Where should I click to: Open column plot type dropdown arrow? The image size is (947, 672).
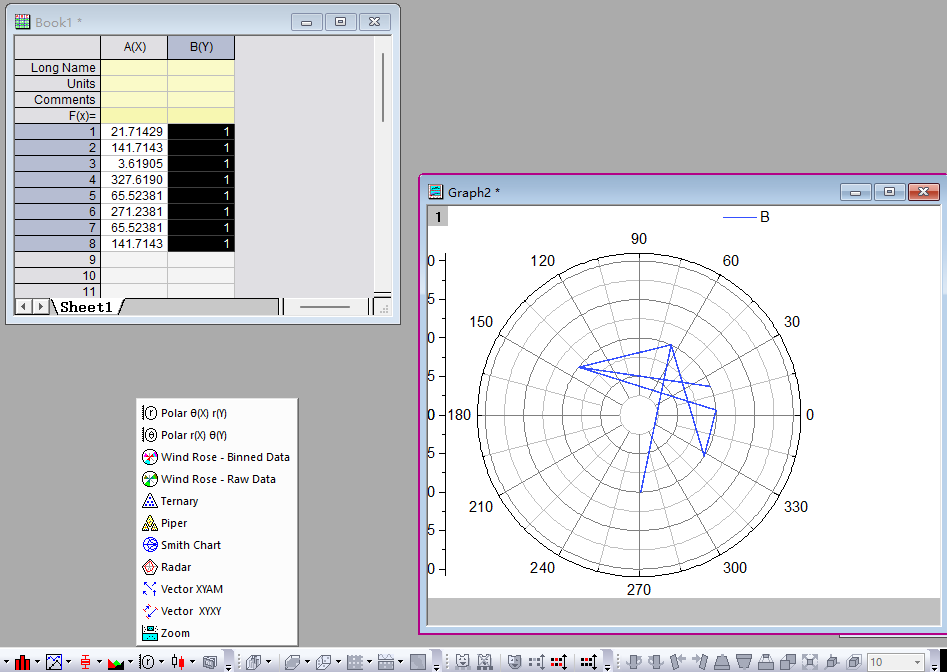pos(37,662)
